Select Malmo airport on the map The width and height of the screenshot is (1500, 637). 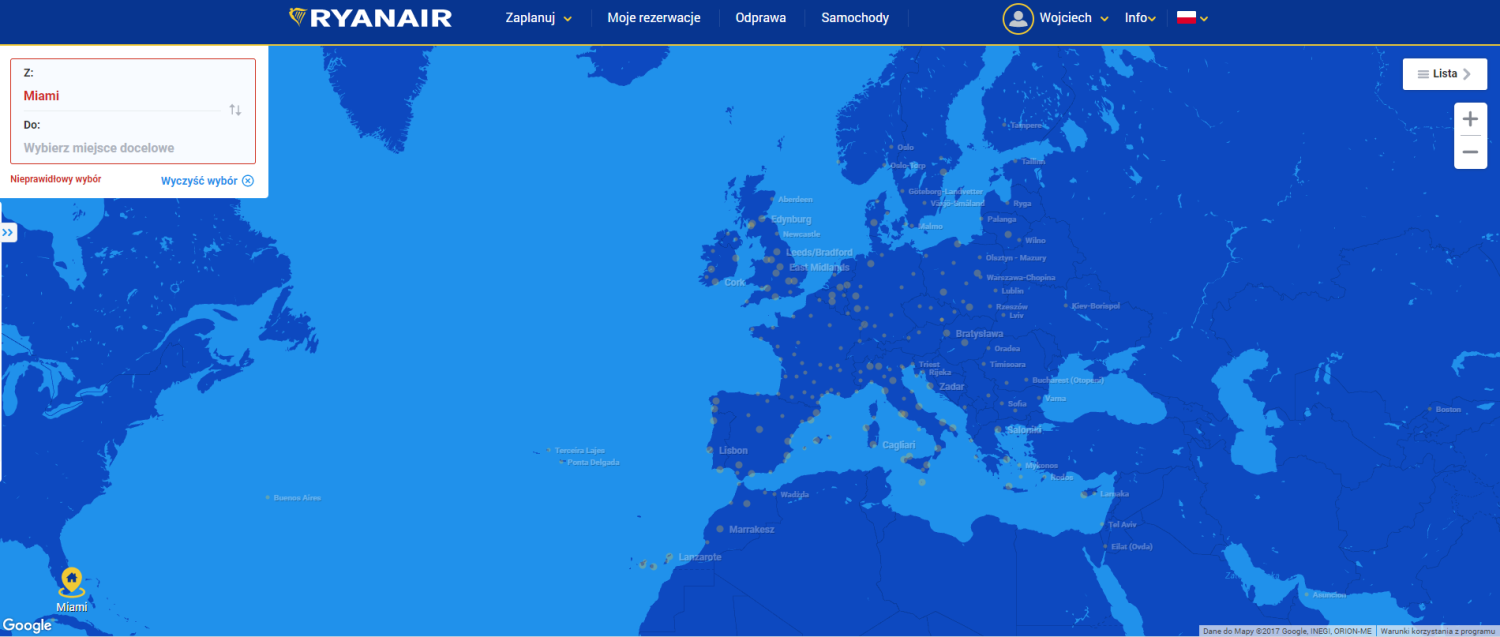[x=931, y=226]
